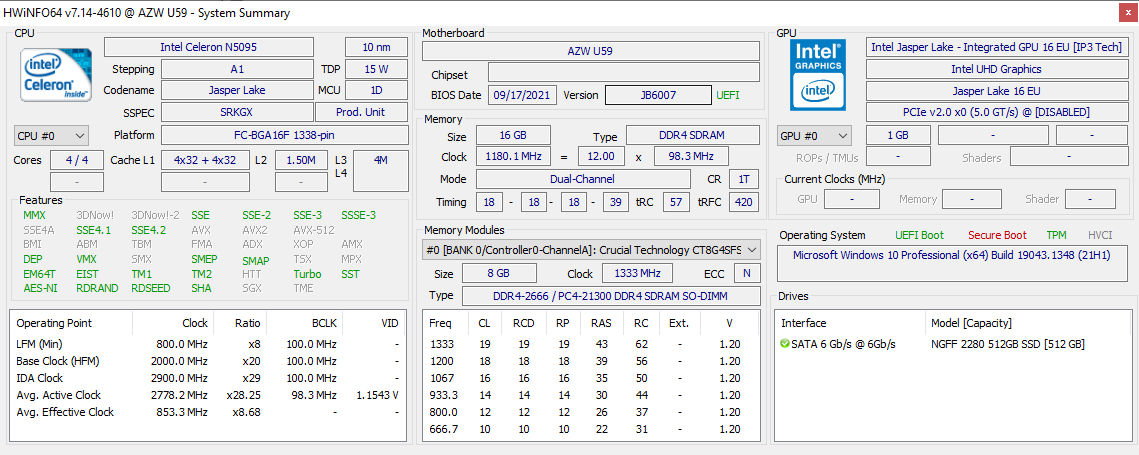Click the IDA Clock row label
The width and height of the screenshot is (1139, 455).
[x=39, y=378]
